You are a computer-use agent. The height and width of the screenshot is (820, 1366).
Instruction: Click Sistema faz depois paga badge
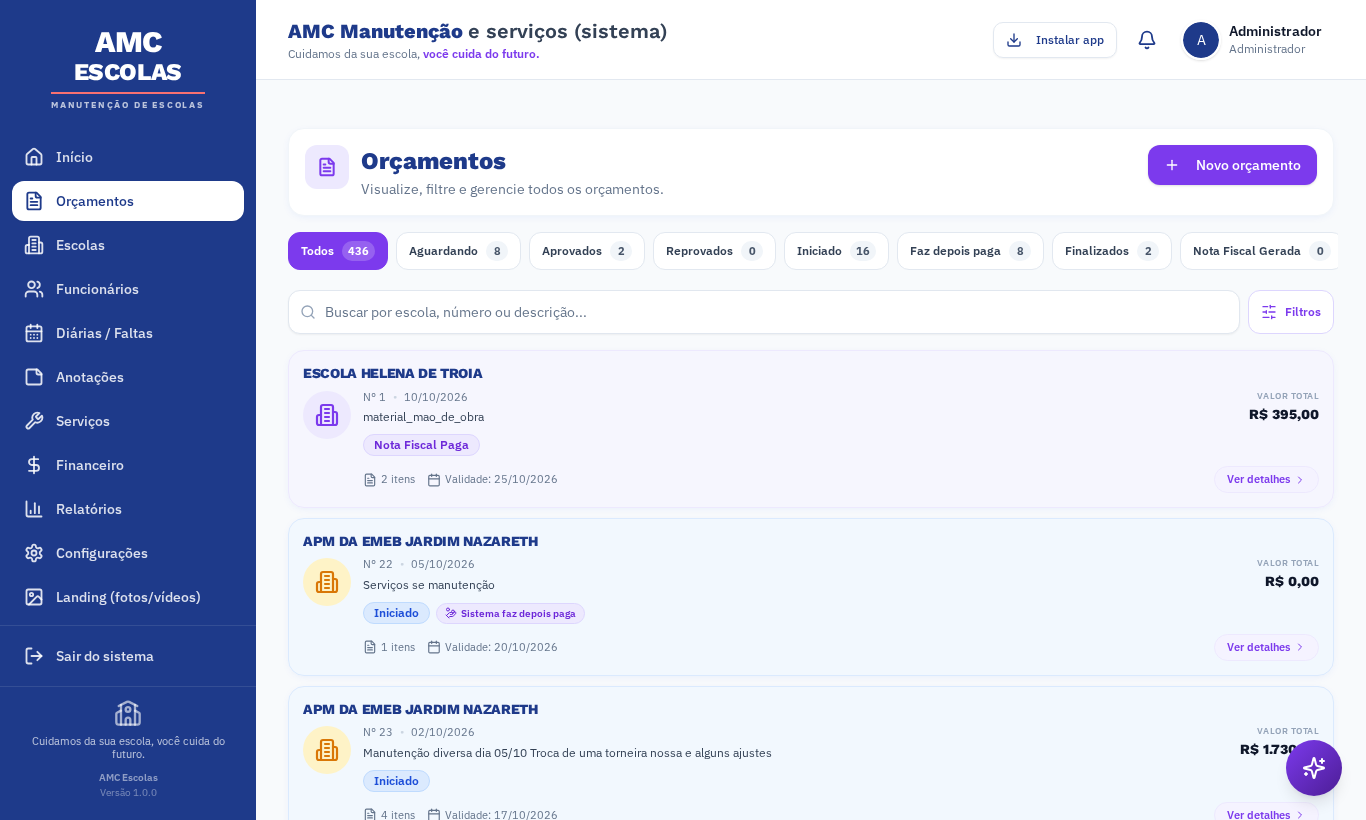click(x=510, y=613)
